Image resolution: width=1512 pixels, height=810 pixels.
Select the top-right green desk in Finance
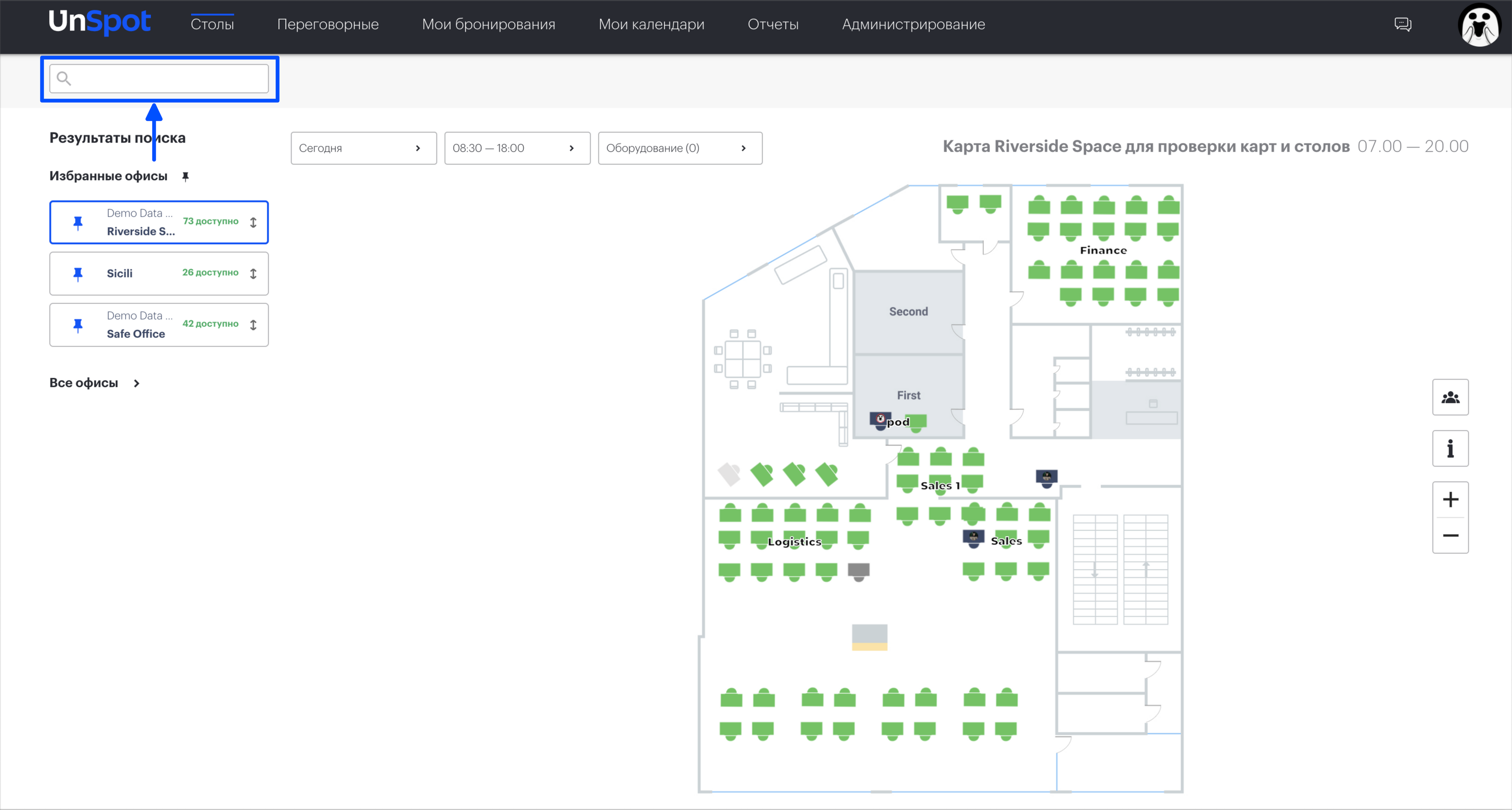(x=1169, y=205)
